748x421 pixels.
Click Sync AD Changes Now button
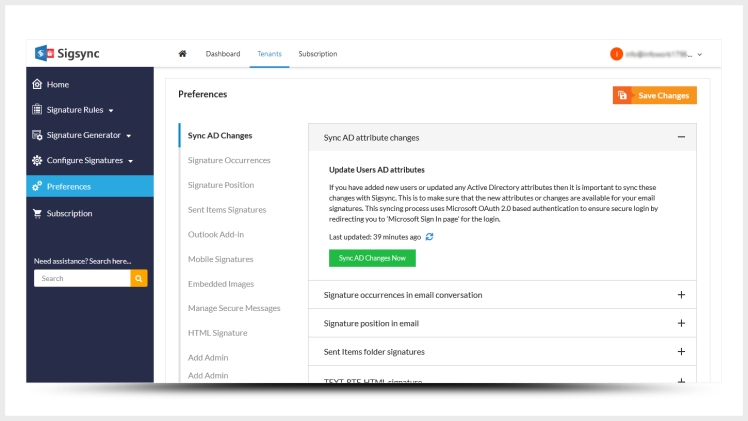coord(372,258)
